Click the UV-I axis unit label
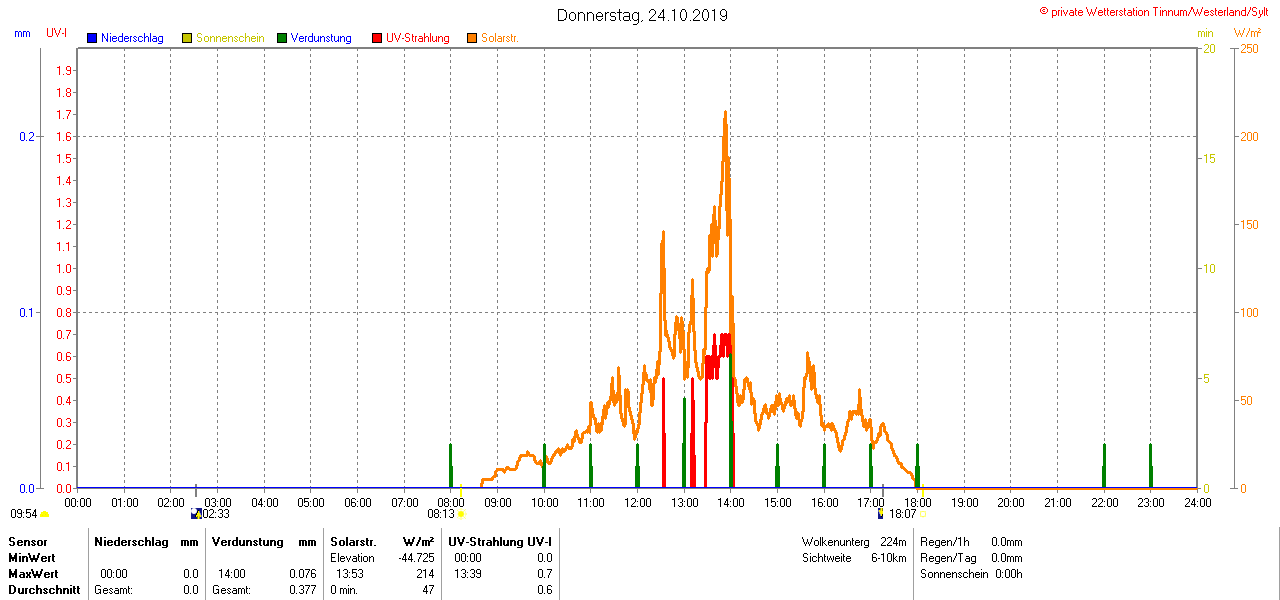 tap(57, 33)
